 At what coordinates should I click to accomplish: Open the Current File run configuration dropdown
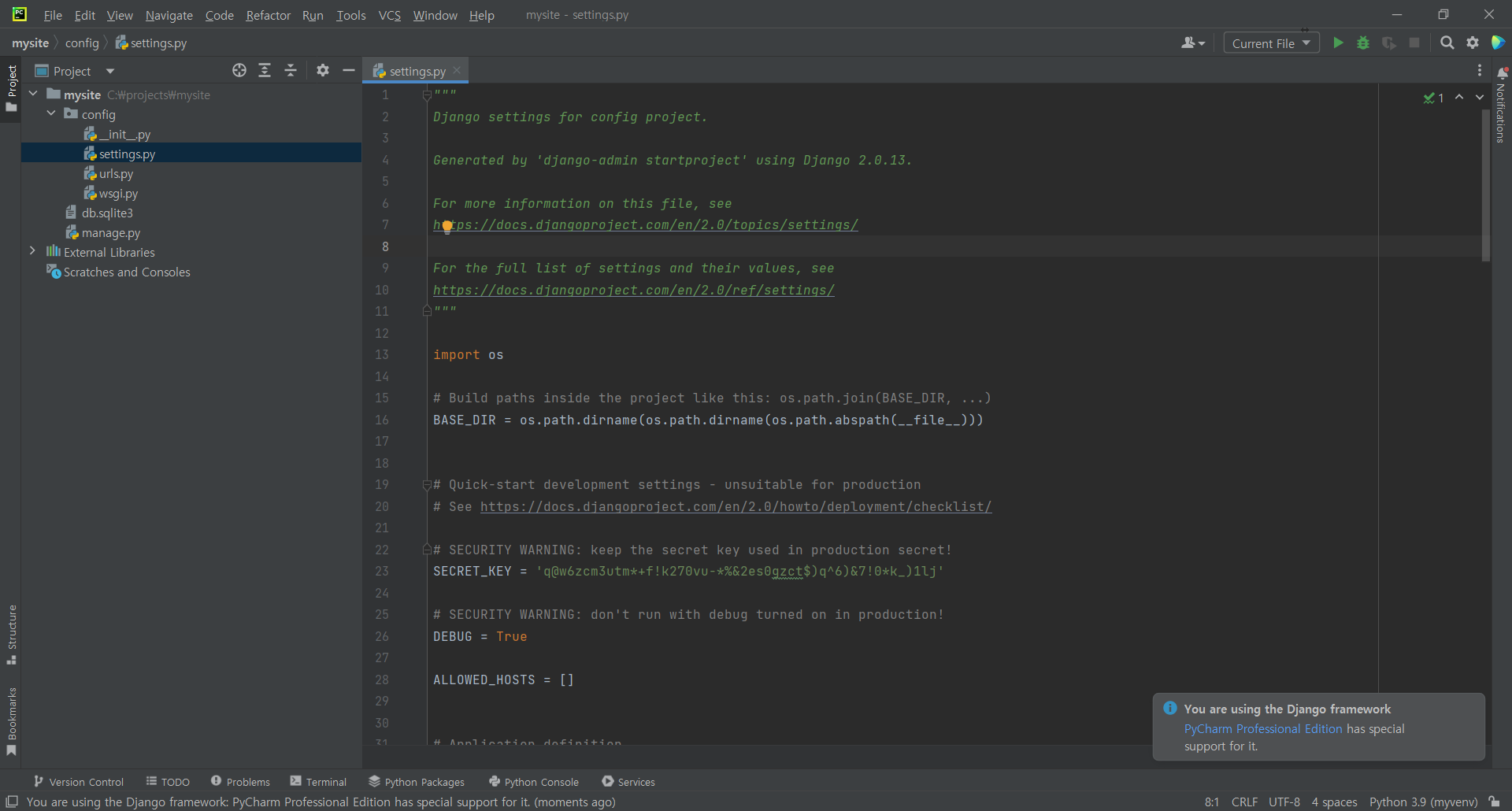1271,43
